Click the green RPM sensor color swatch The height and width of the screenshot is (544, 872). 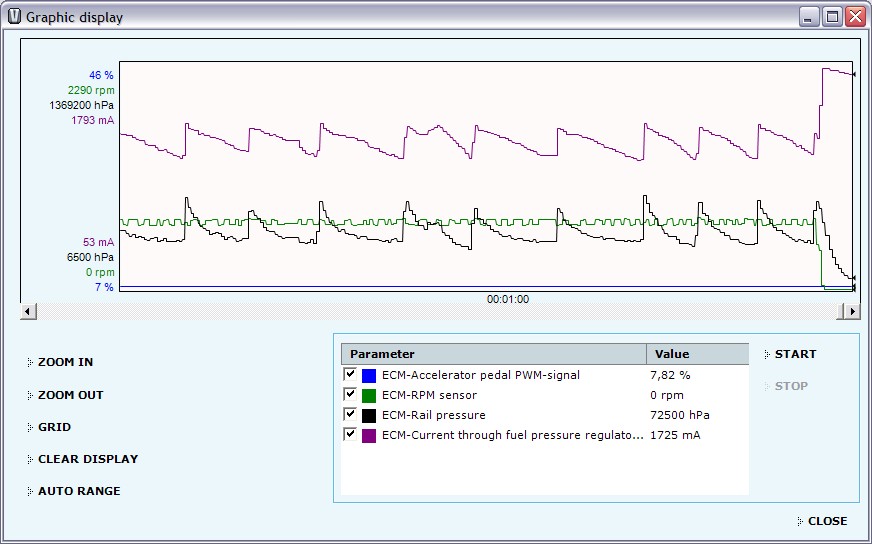pyautogui.click(x=369, y=395)
